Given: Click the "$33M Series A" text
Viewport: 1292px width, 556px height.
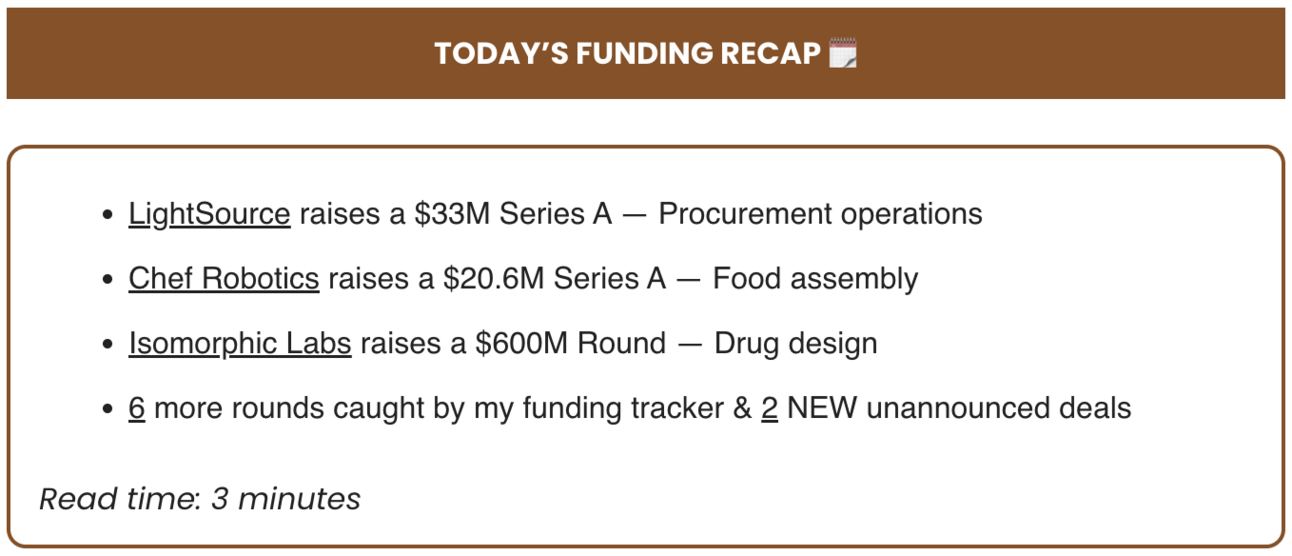Looking at the screenshot, I should [x=513, y=214].
